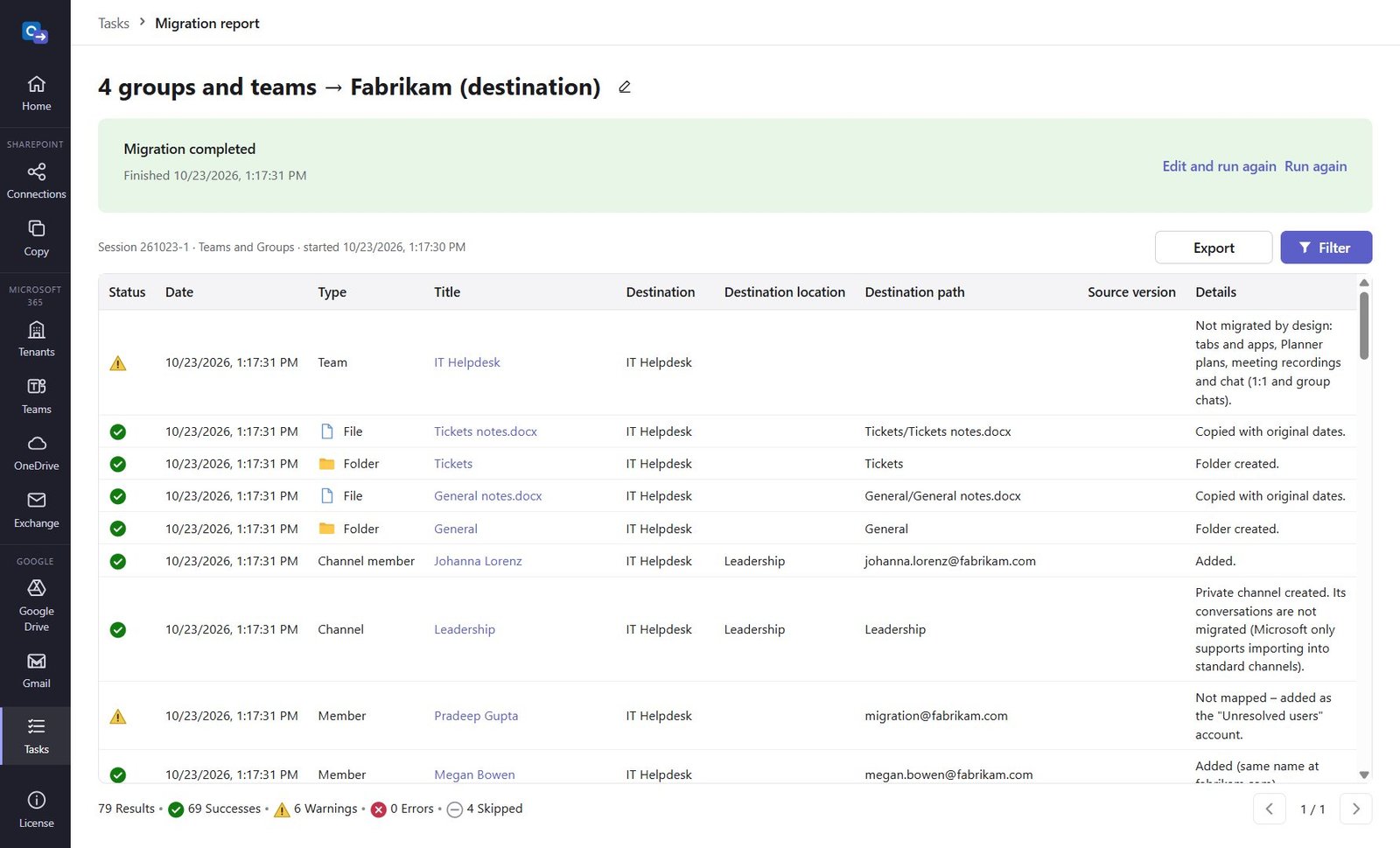Open General notes.docx link
The image size is (1400, 848).
pos(488,496)
